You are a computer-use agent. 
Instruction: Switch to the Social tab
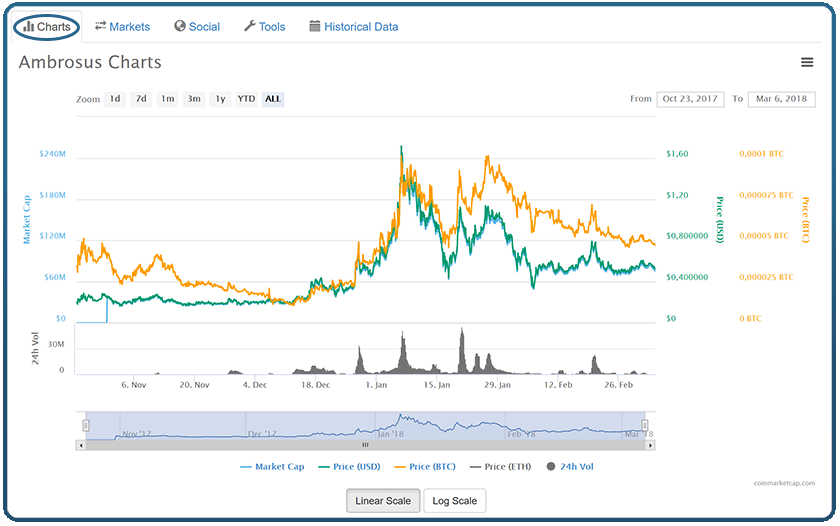point(197,27)
